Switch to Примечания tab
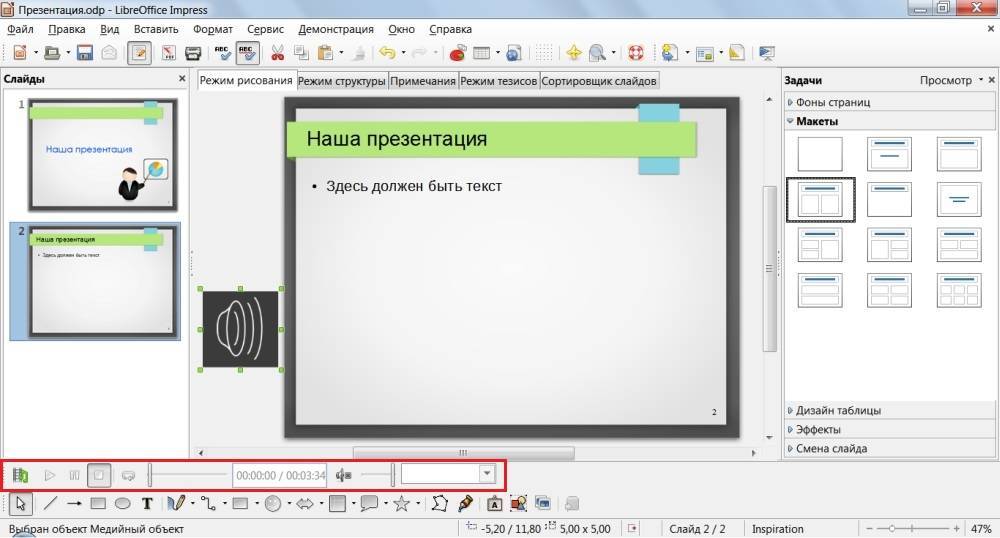 pos(423,81)
